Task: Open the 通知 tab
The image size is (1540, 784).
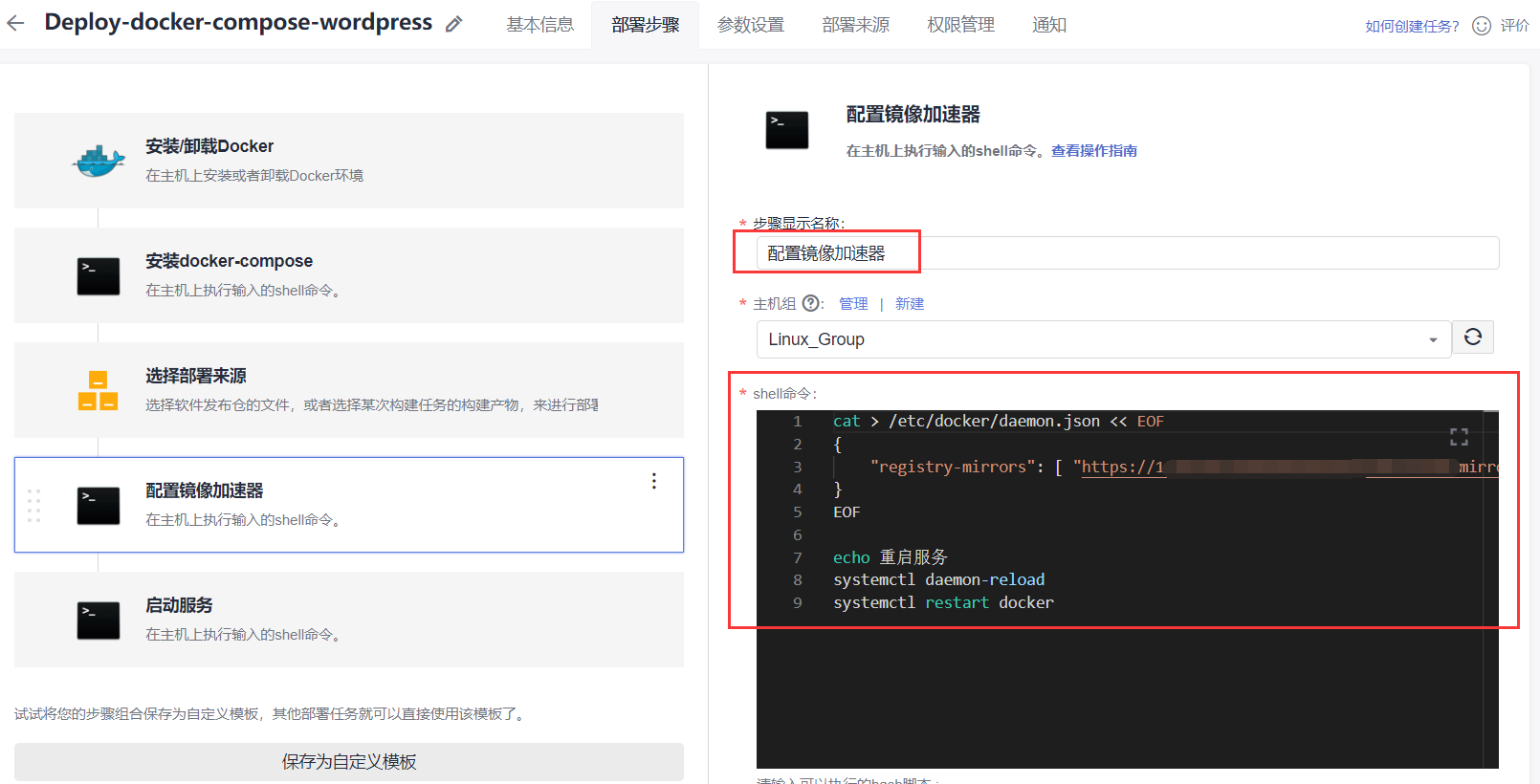Action: pos(1049,25)
